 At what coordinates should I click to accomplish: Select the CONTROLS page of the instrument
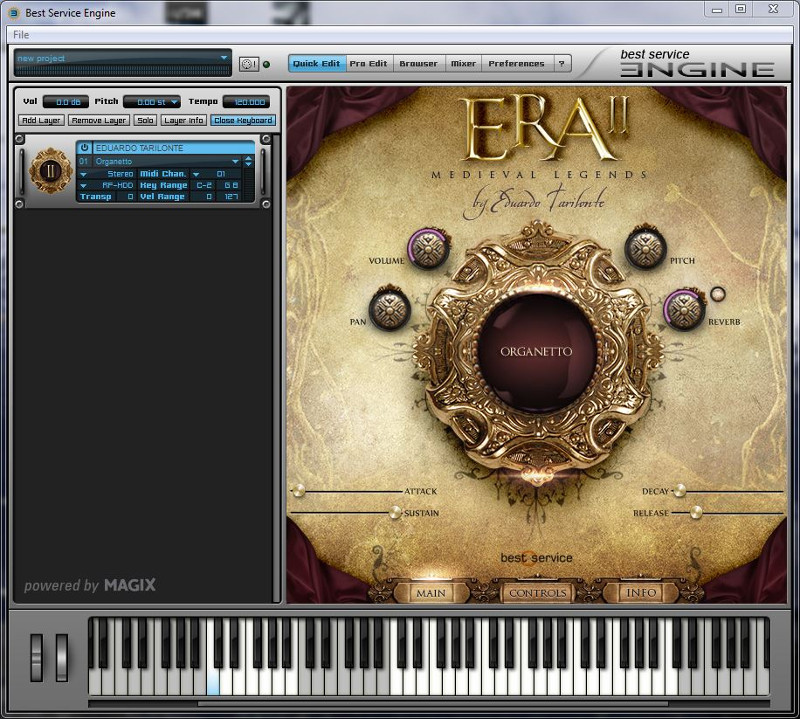coord(537,593)
